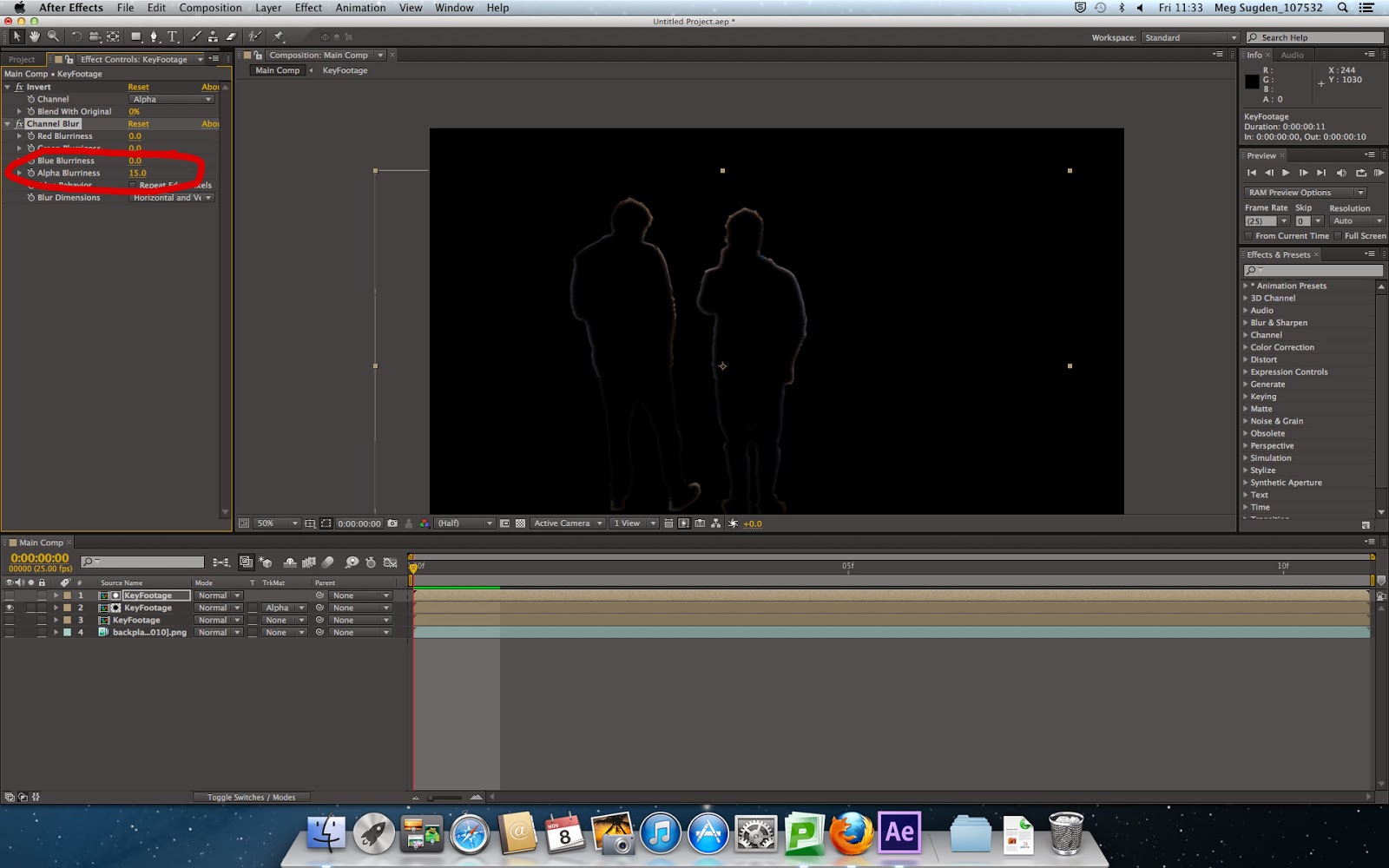Open the Animation menu
The height and width of the screenshot is (868, 1389).
(360, 8)
